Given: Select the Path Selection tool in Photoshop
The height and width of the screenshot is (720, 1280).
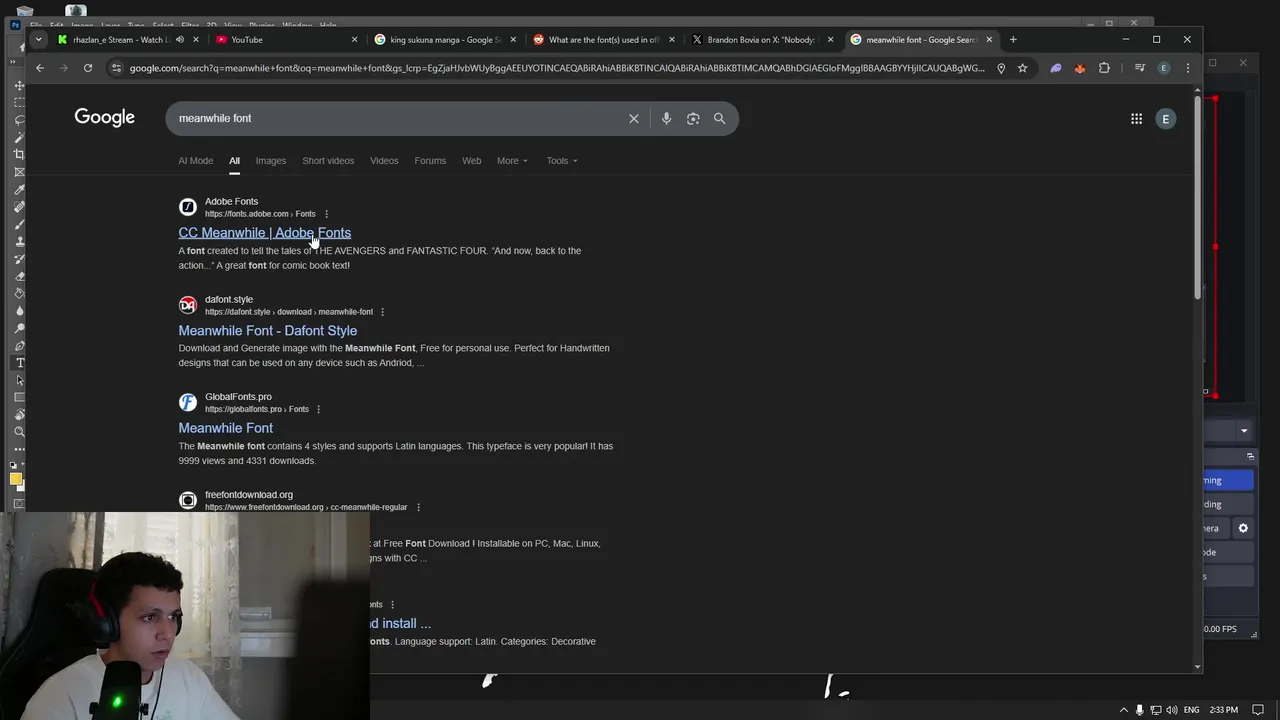Looking at the screenshot, I should click(x=19, y=380).
